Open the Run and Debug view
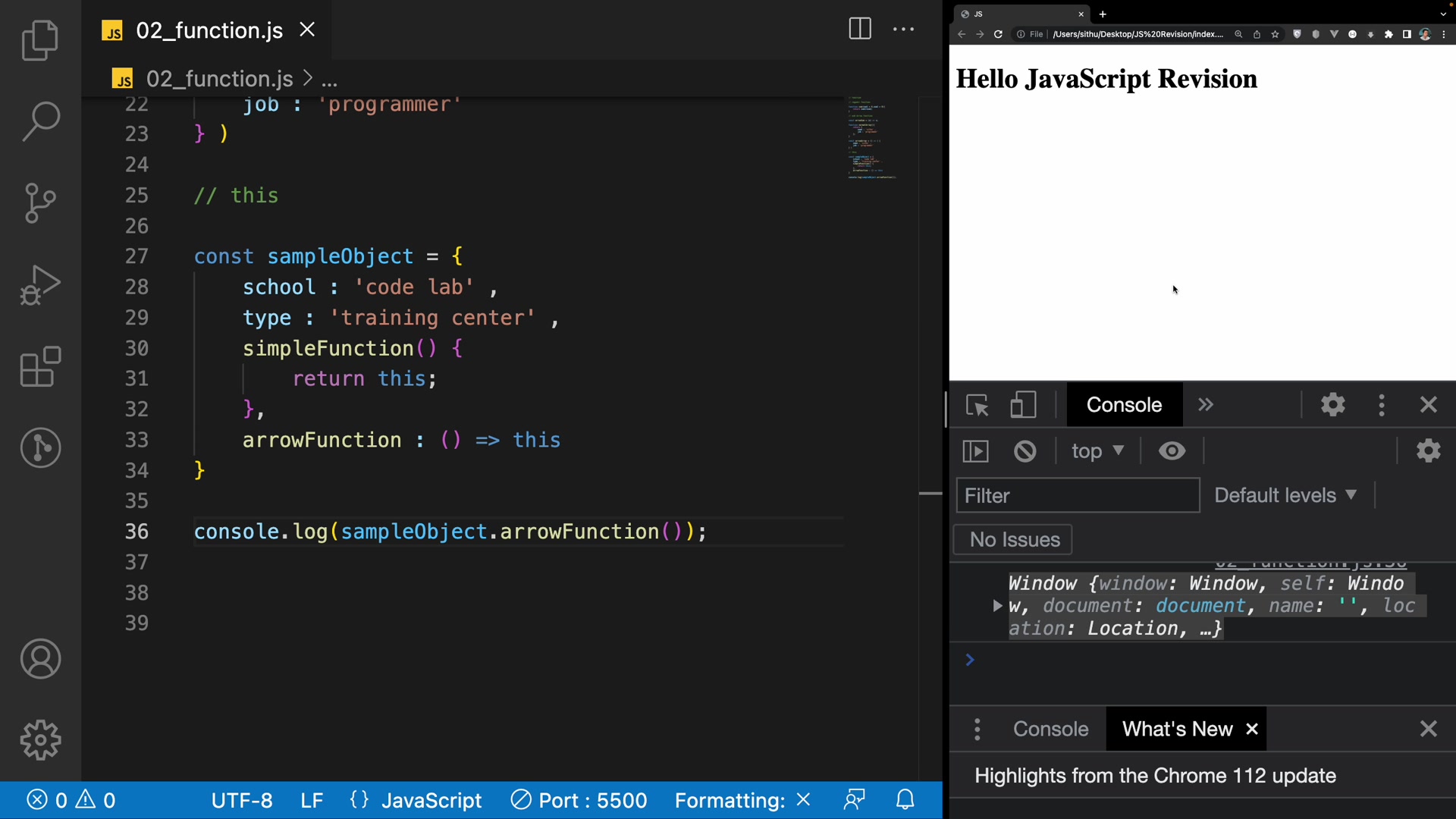1456x819 pixels. click(x=40, y=285)
